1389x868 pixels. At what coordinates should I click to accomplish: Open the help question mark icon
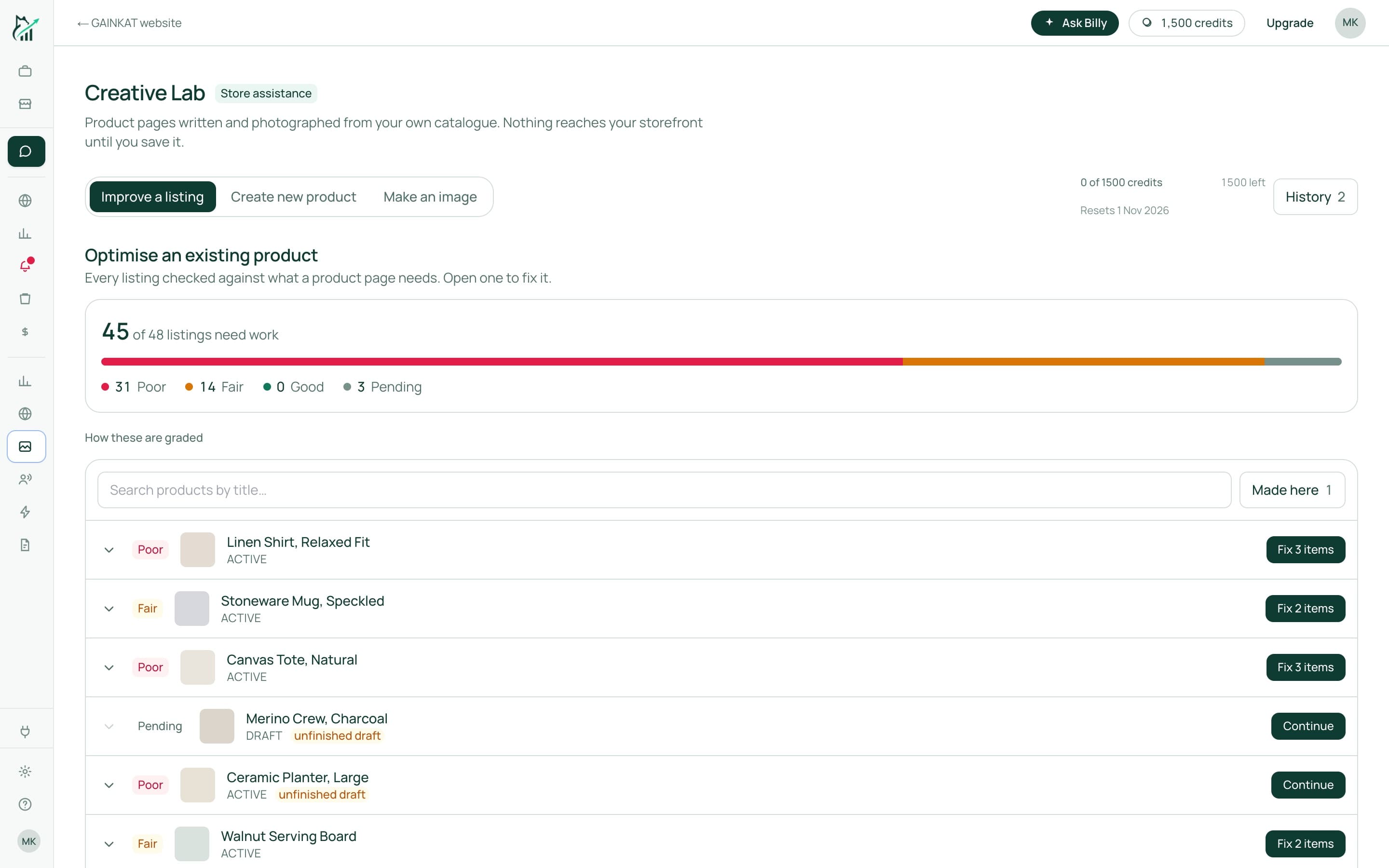(x=25, y=804)
